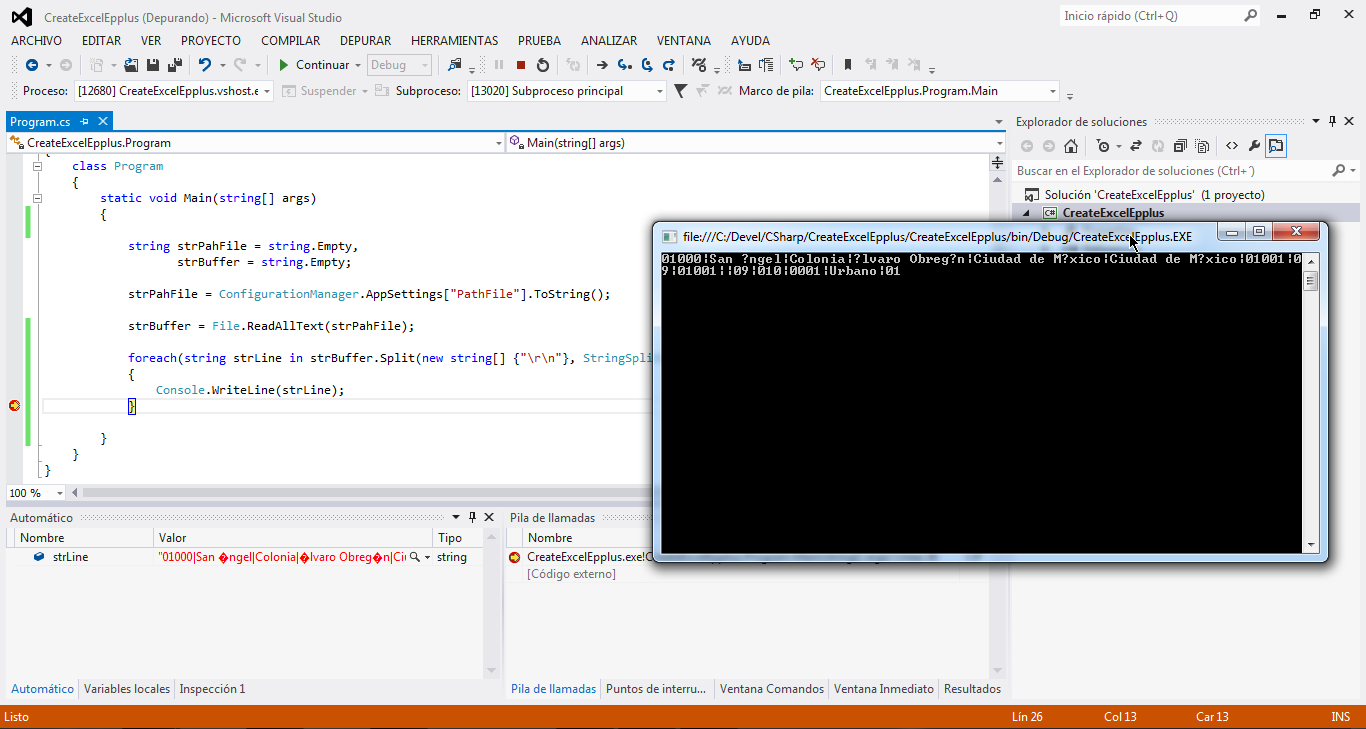Switch to the Variables locales tab

(x=126, y=689)
